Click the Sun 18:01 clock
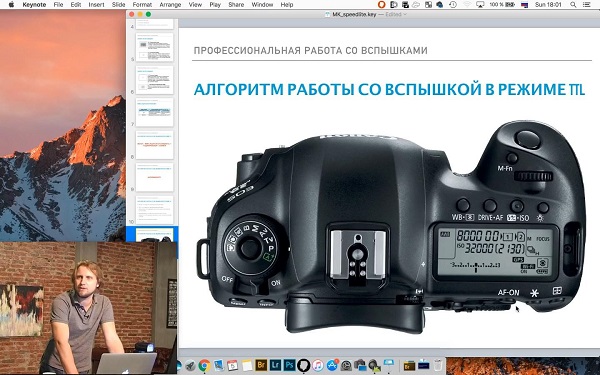The width and height of the screenshot is (600, 375). tap(548, 5)
